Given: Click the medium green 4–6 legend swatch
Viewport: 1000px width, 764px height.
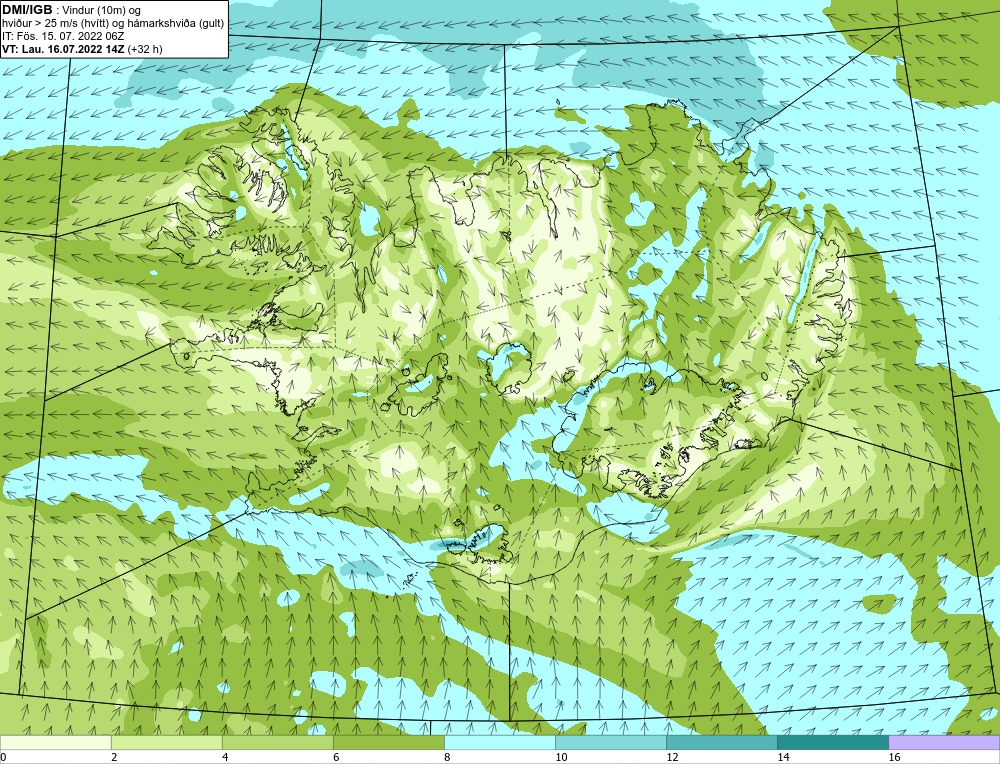Looking at the screenshot, I should 277,743.
